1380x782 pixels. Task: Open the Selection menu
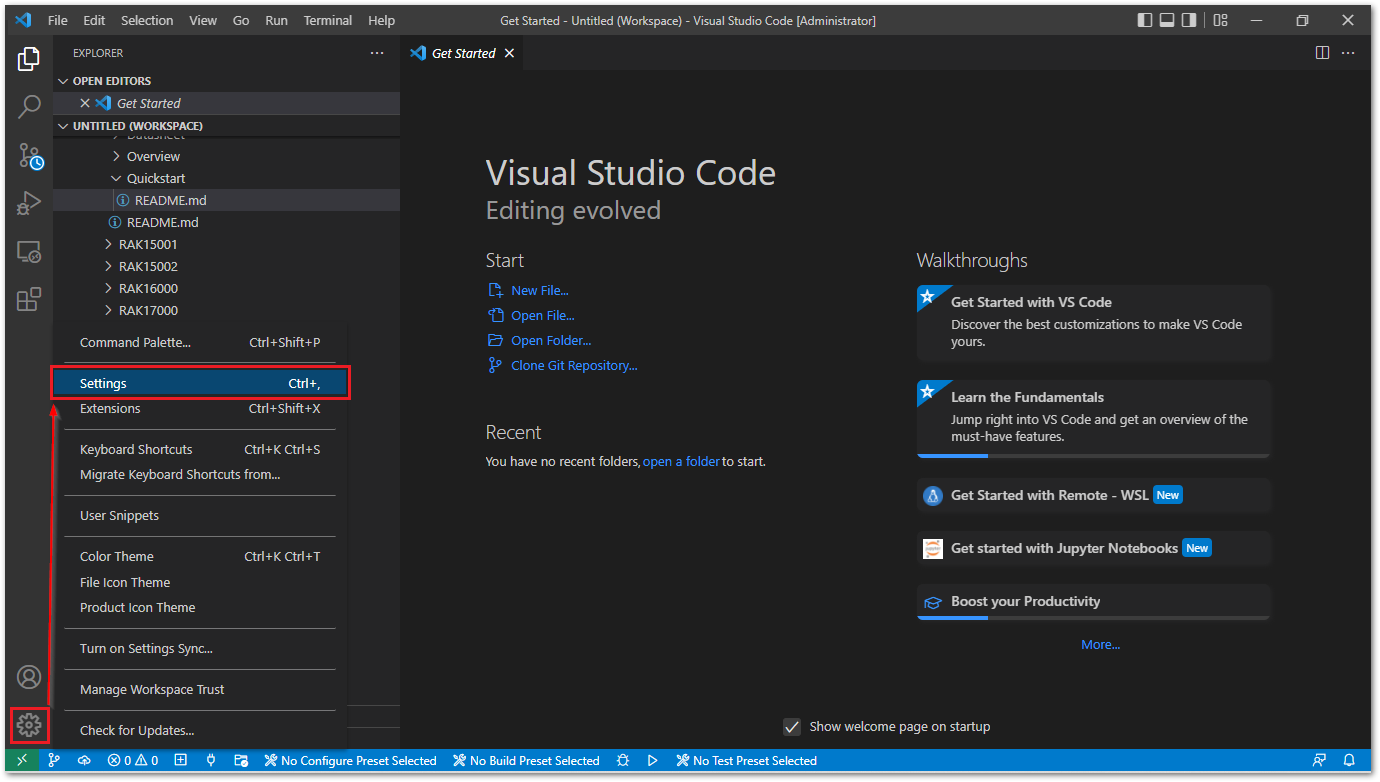(147, 20)
